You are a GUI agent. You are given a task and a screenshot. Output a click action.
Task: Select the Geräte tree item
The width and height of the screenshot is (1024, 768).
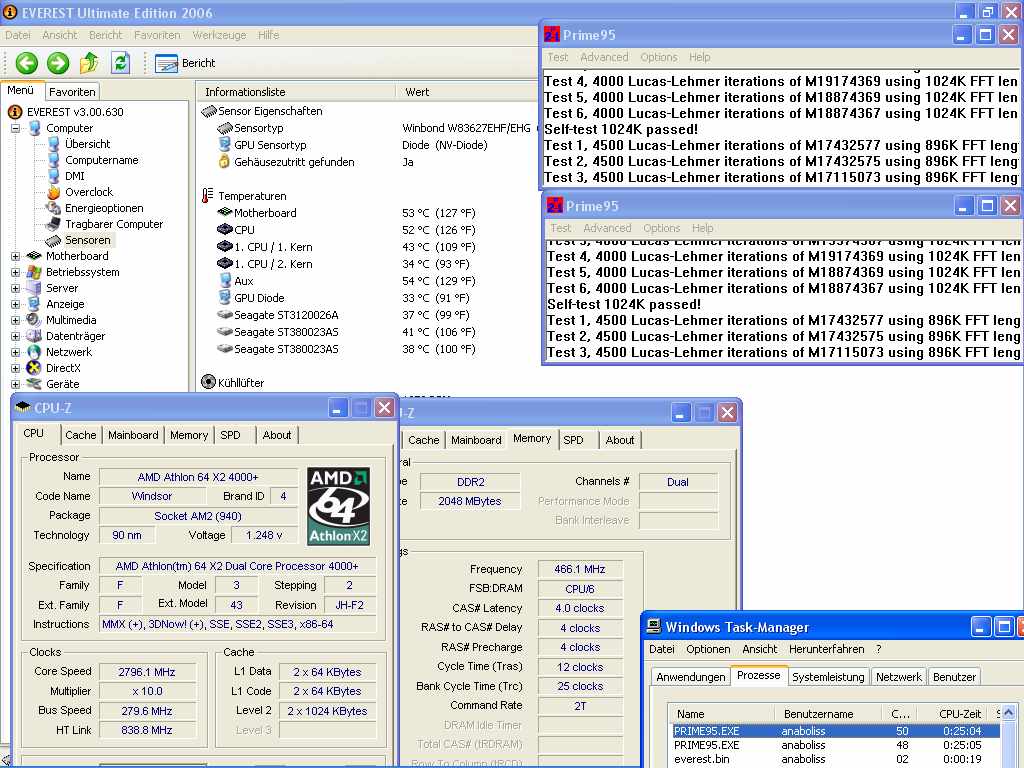[x=63, y=384]
